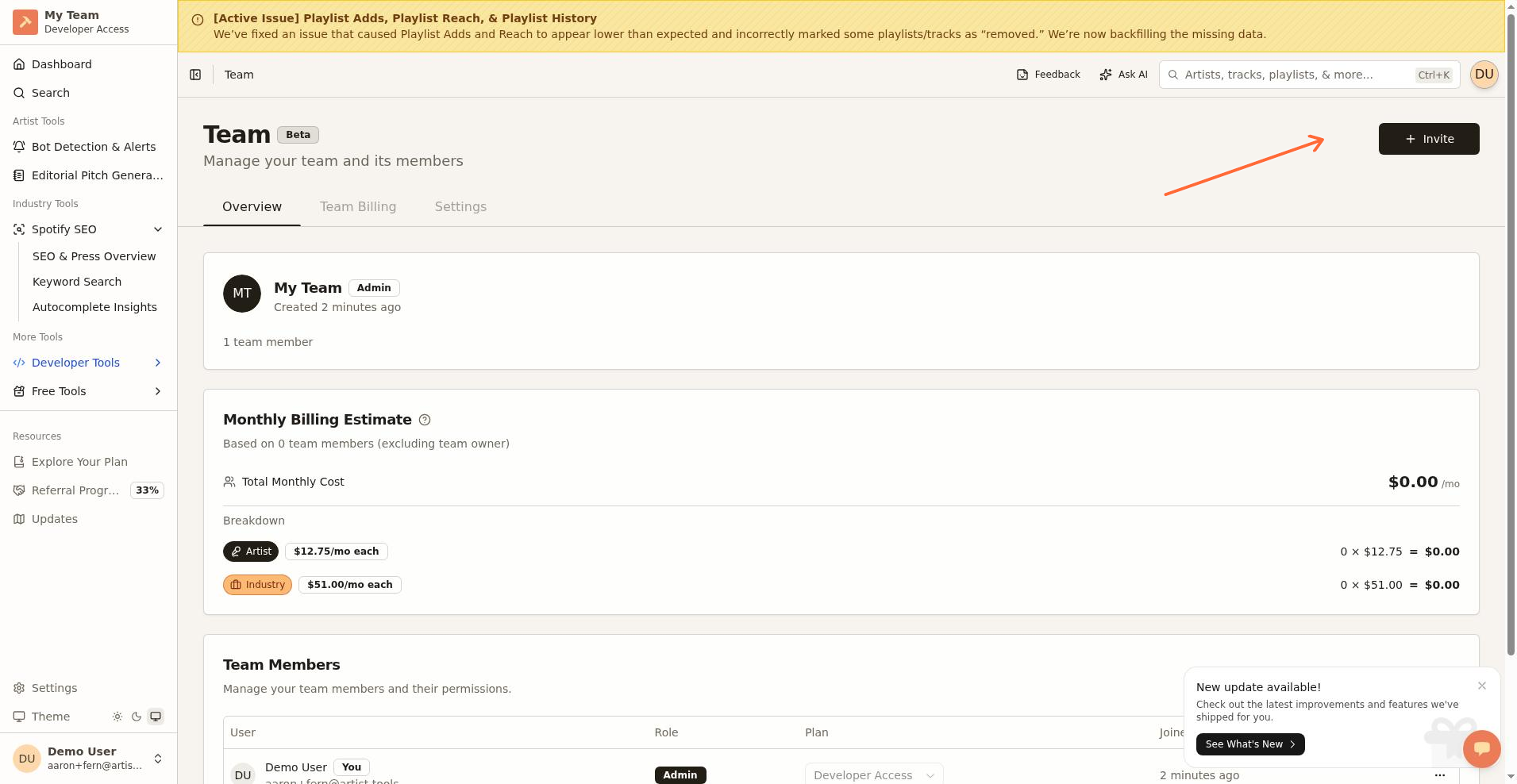This screenshot has height=784, width=1517.
Task: Click the alert icon in the issue banner
Action: click(x=198, y=20)
